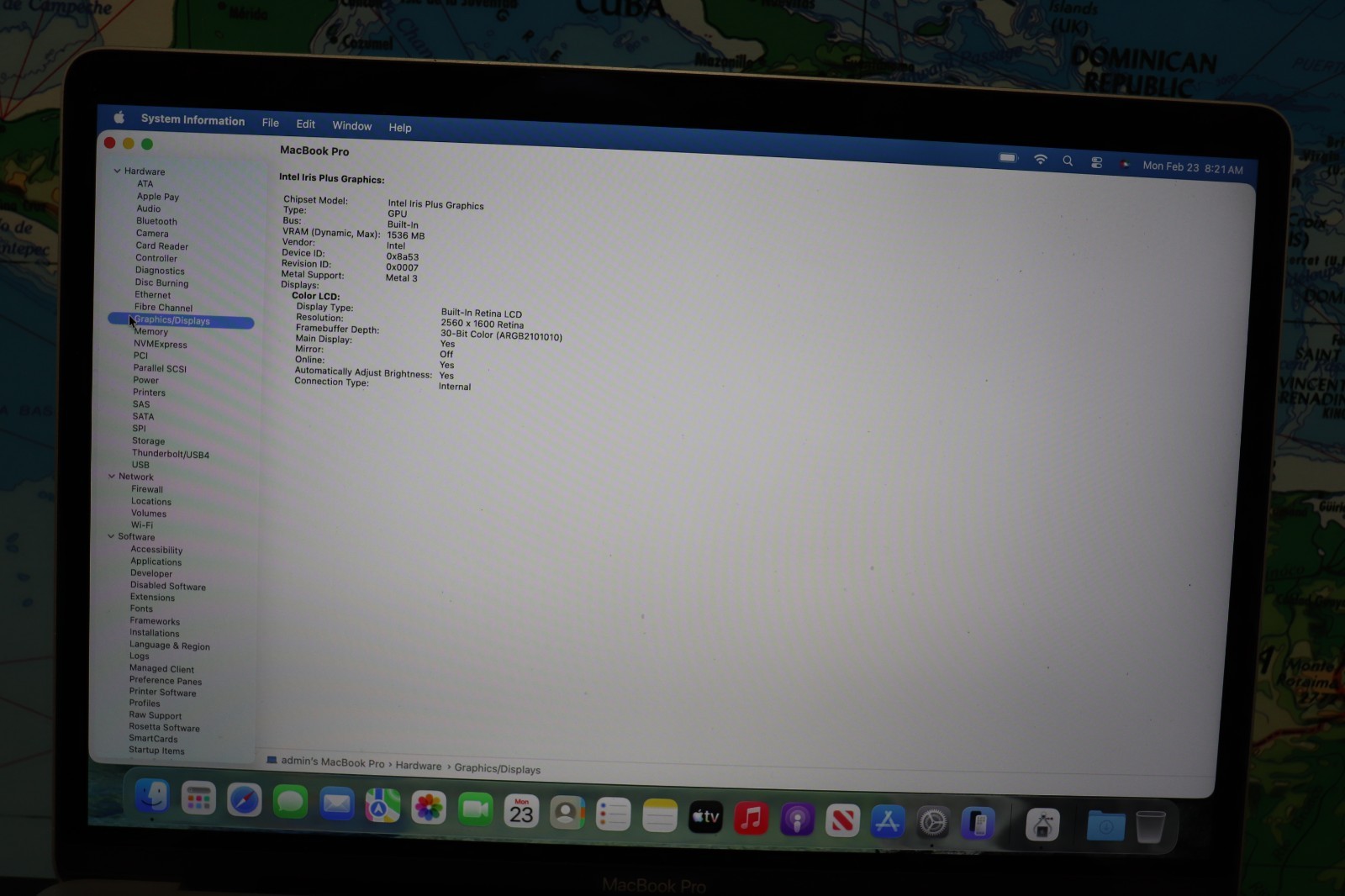Viewport: 1345px width, 896px height.
Task: Open Control Center icon
Action: click(x=1096, y=162)
